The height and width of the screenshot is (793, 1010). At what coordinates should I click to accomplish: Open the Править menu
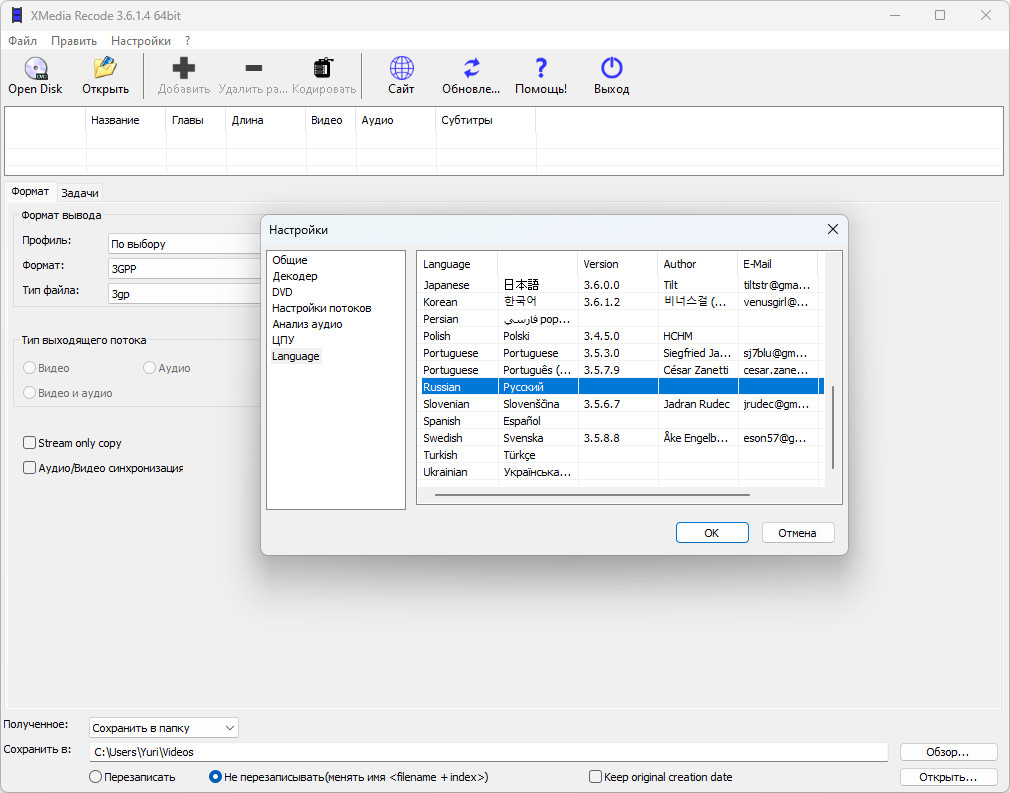tap(74, 41)
